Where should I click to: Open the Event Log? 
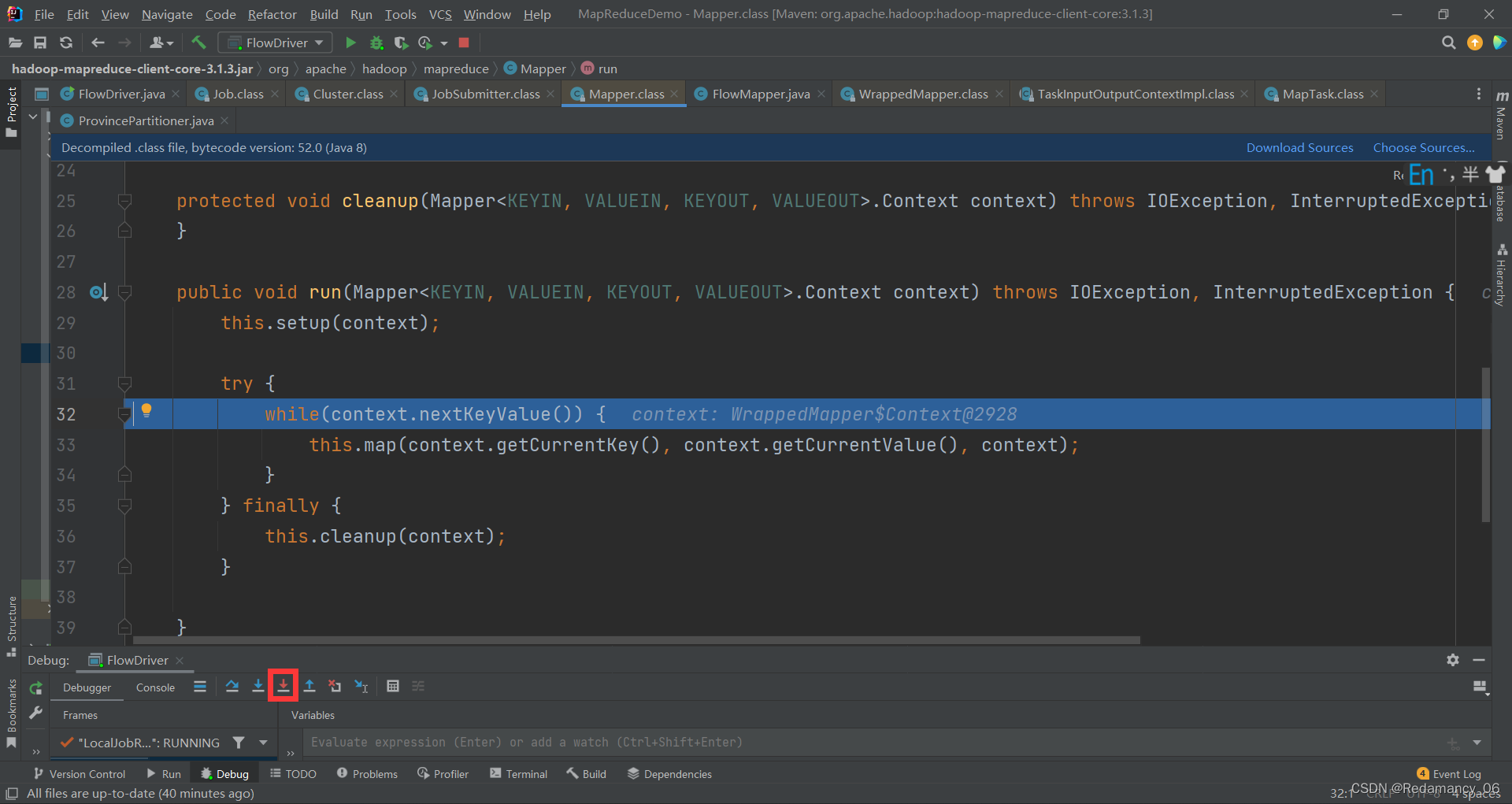click(x=1449, y=774)
